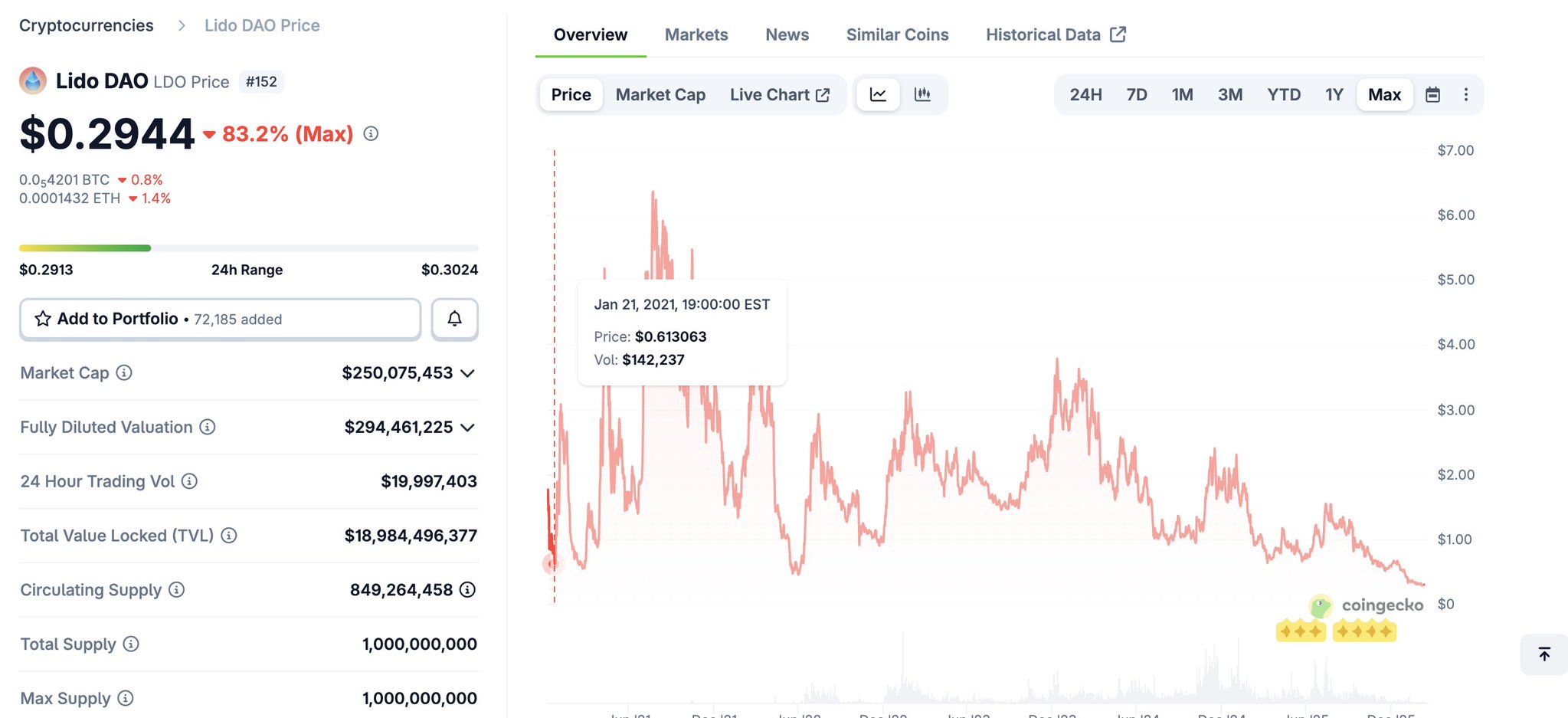Open the Historical Data tab
1568x718 pixels.
point(1056,34)
